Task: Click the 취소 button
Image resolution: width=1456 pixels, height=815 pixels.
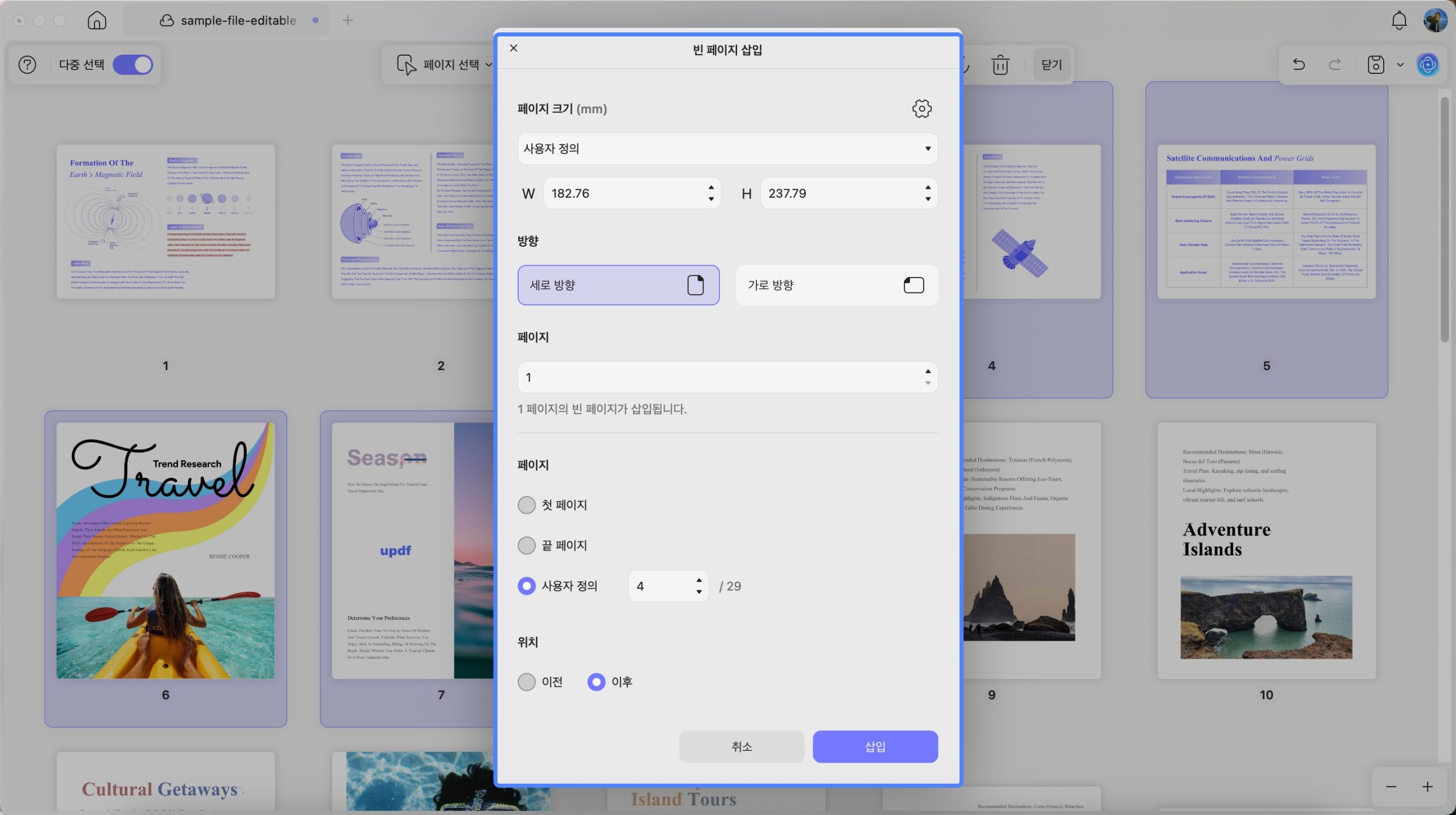Action: [742, 746]
